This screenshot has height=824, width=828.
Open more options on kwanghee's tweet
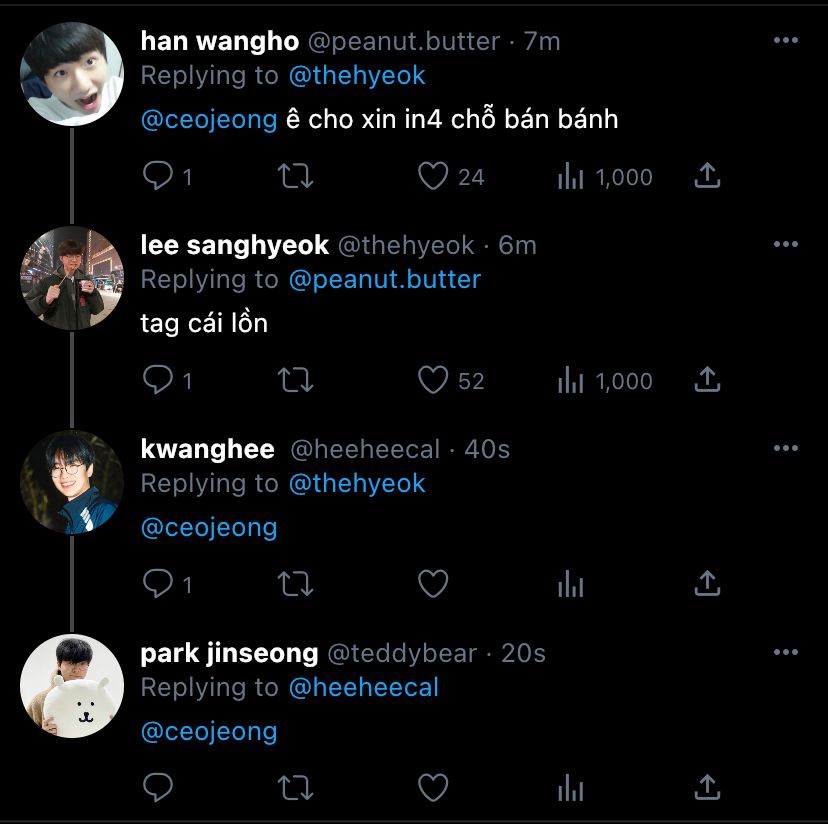tap(786, 449)
